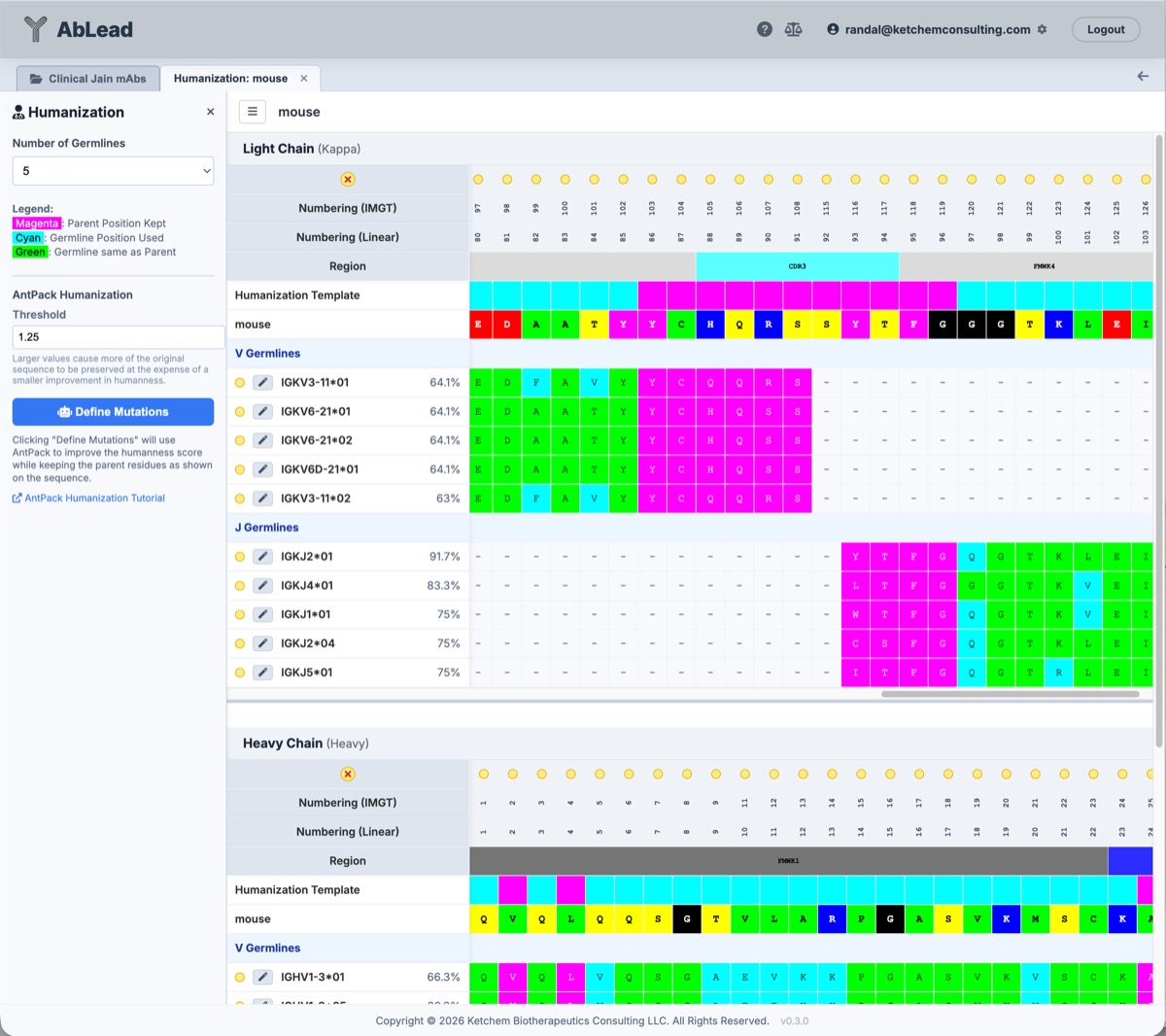
Task: Click the Light Chain orange X icon
Action: (348, 180)
